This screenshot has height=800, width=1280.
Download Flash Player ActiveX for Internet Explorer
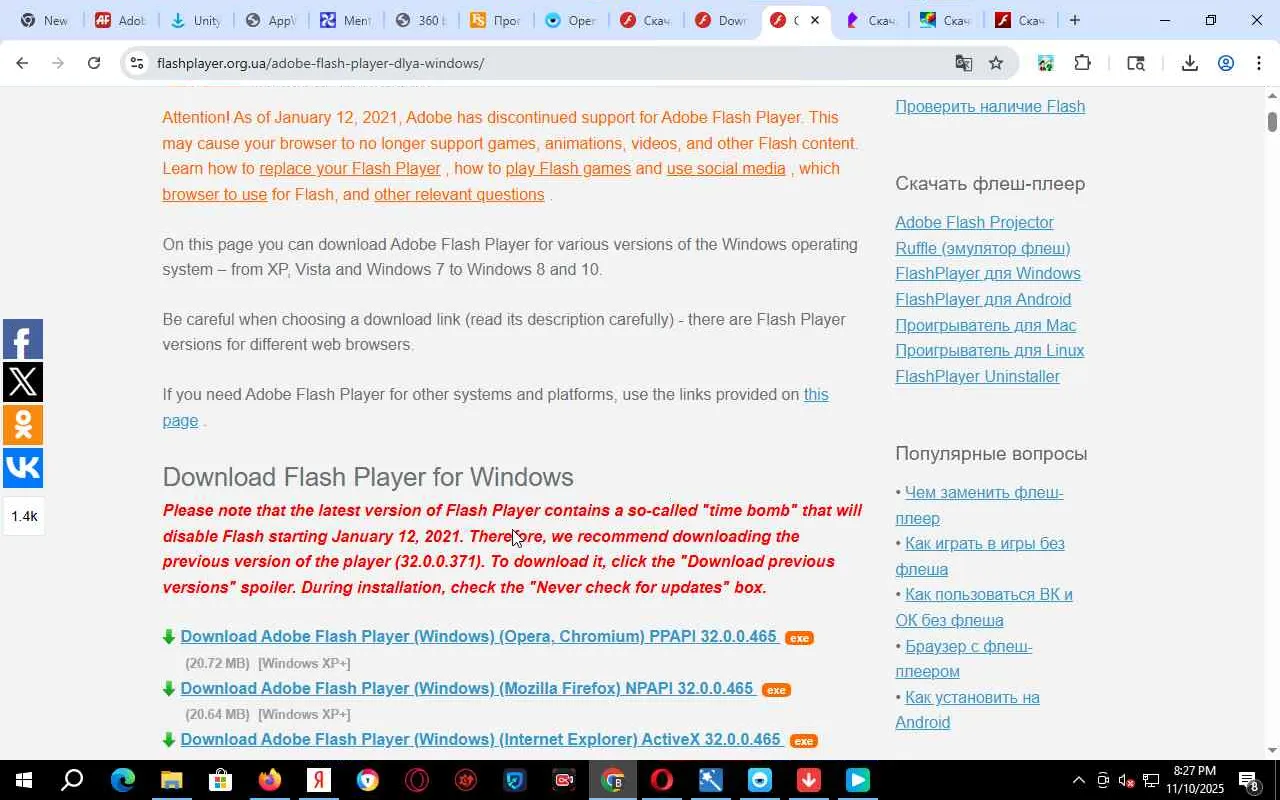(x=480, y=740)
